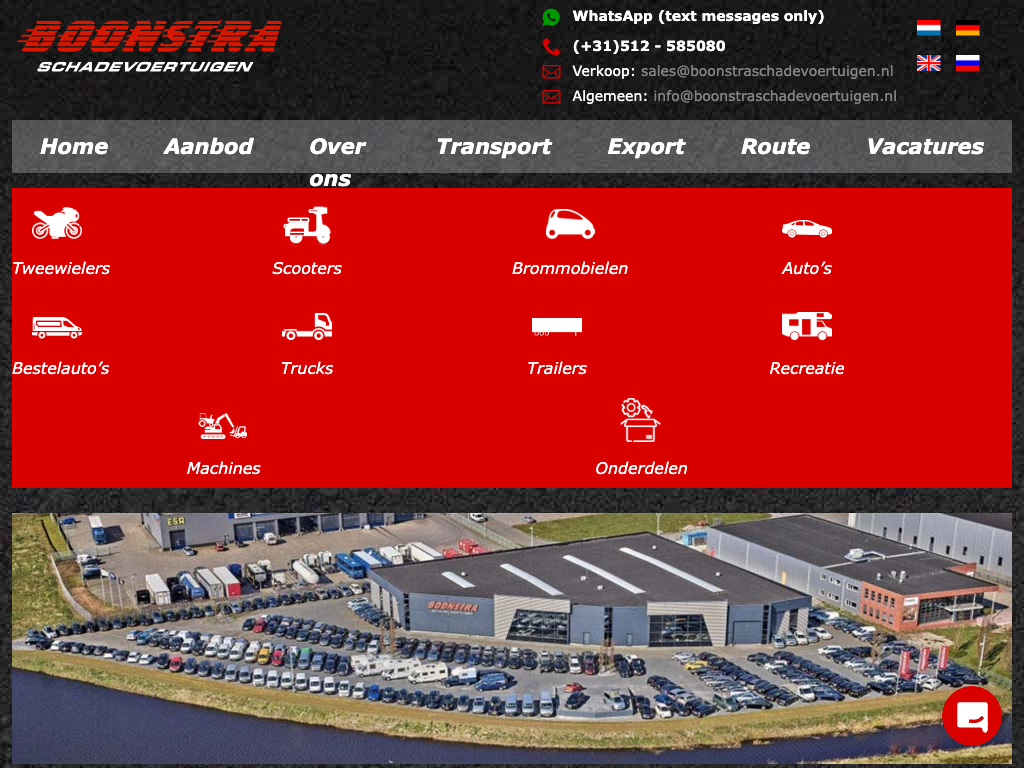
Task: Open the Vacatures menu item
Action: [925, 146]
